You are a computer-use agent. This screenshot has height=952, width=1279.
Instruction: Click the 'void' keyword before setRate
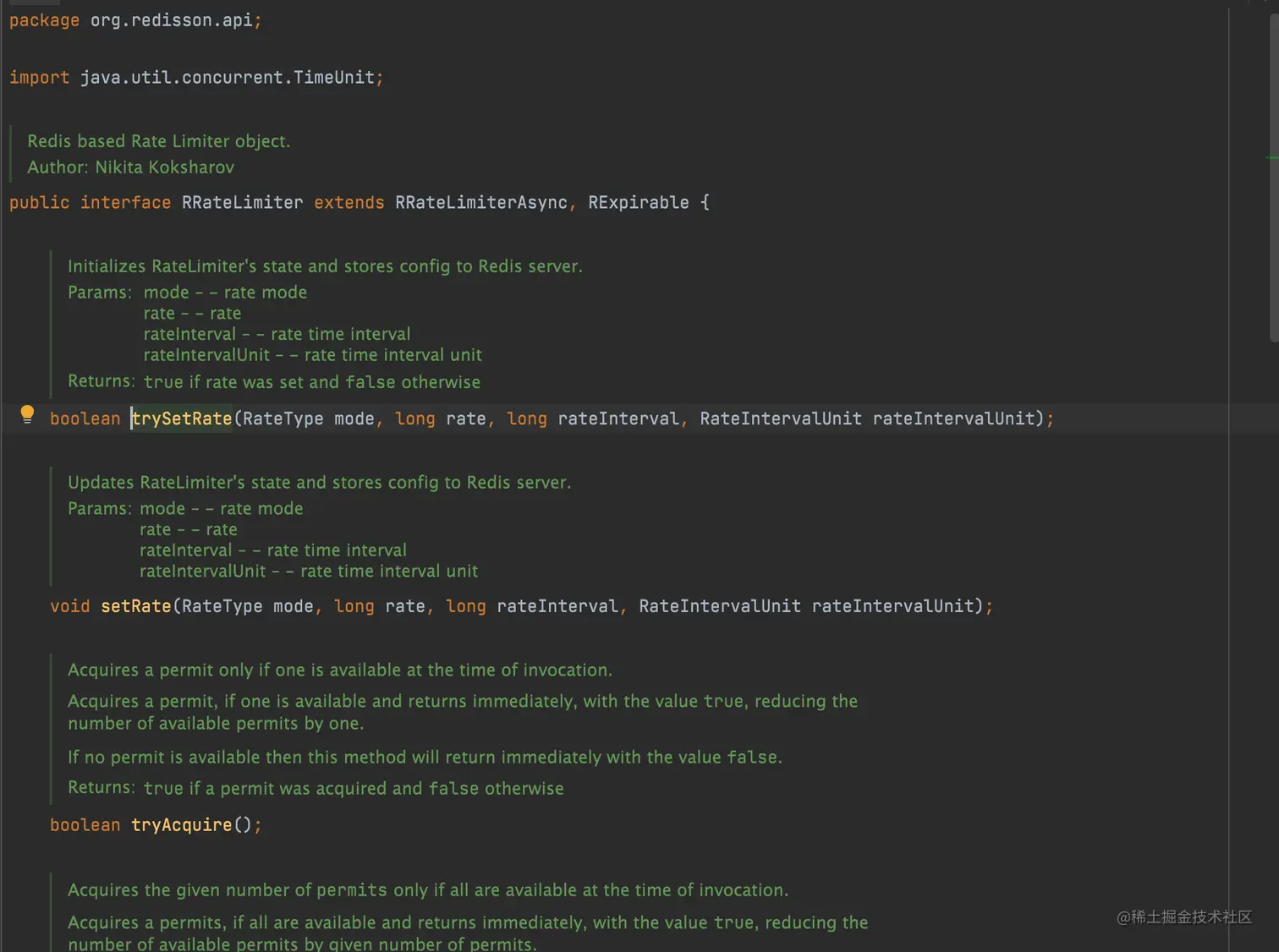[x=69, y=606]
